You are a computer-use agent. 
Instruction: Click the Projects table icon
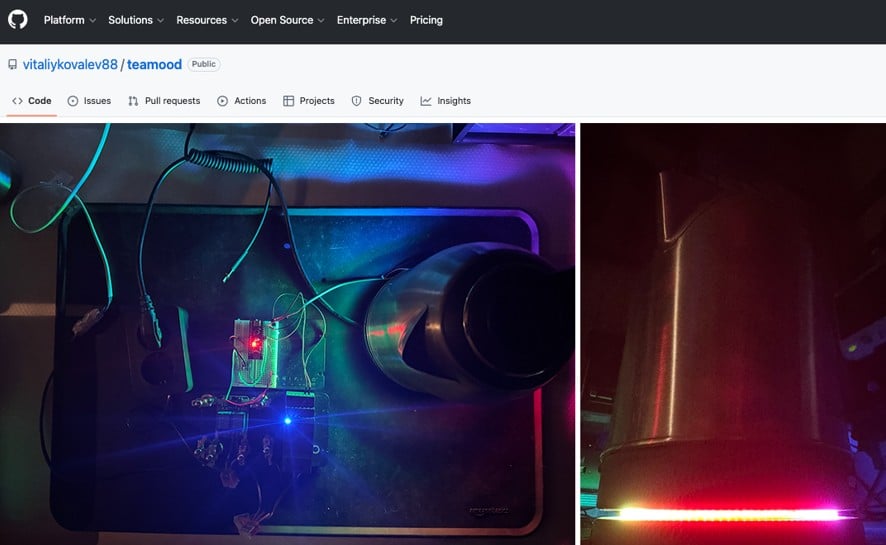pyautogui.click(x=289, y=101)
